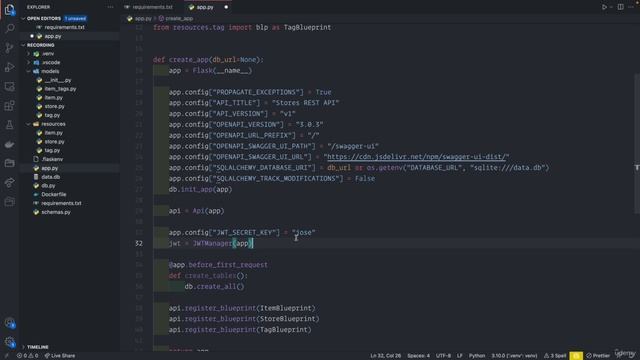Click line number 32 in the gutter
Viewport: 640px width, 360px height.
139,243
